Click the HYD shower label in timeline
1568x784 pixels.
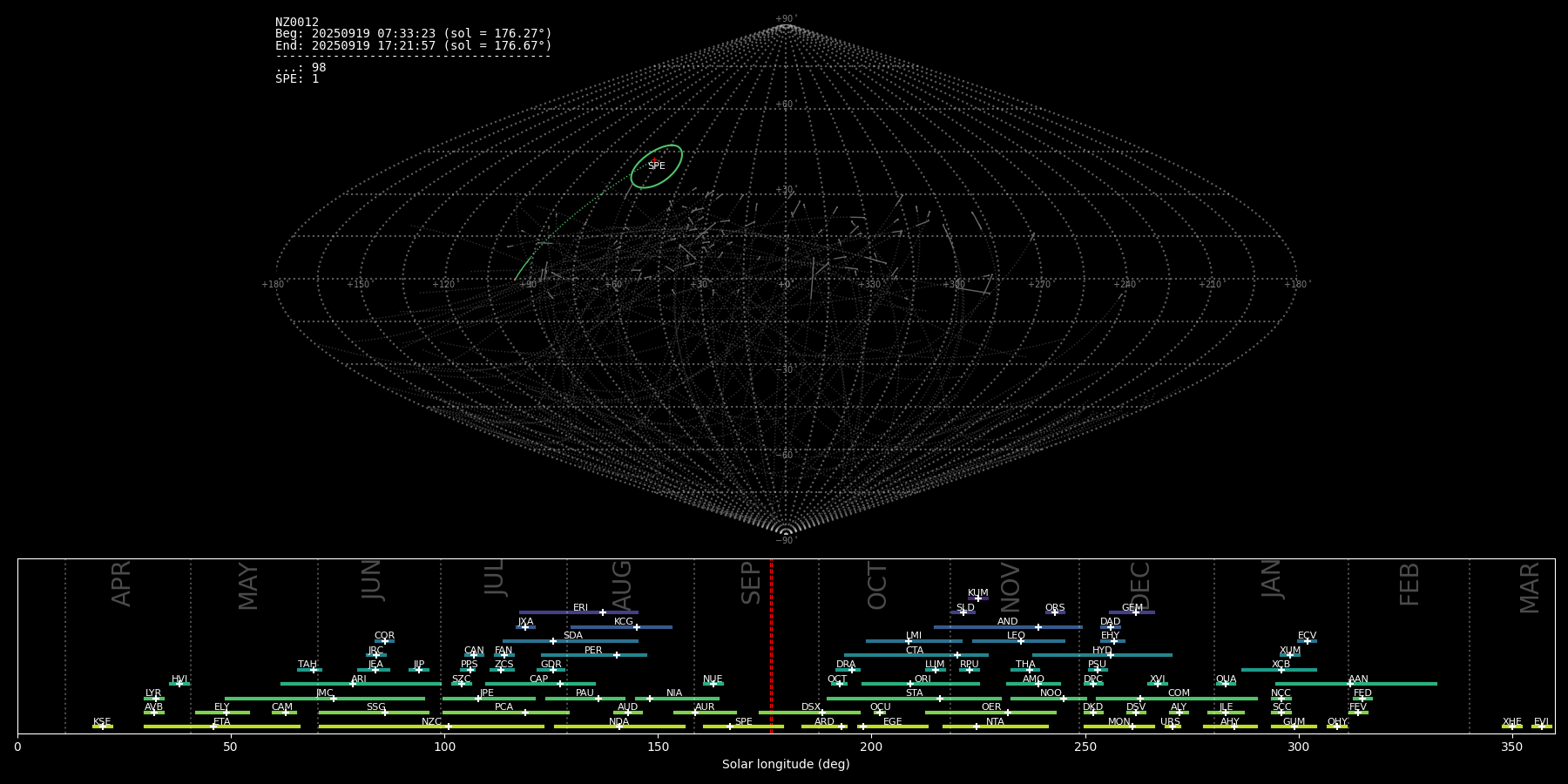(1102, 650)
